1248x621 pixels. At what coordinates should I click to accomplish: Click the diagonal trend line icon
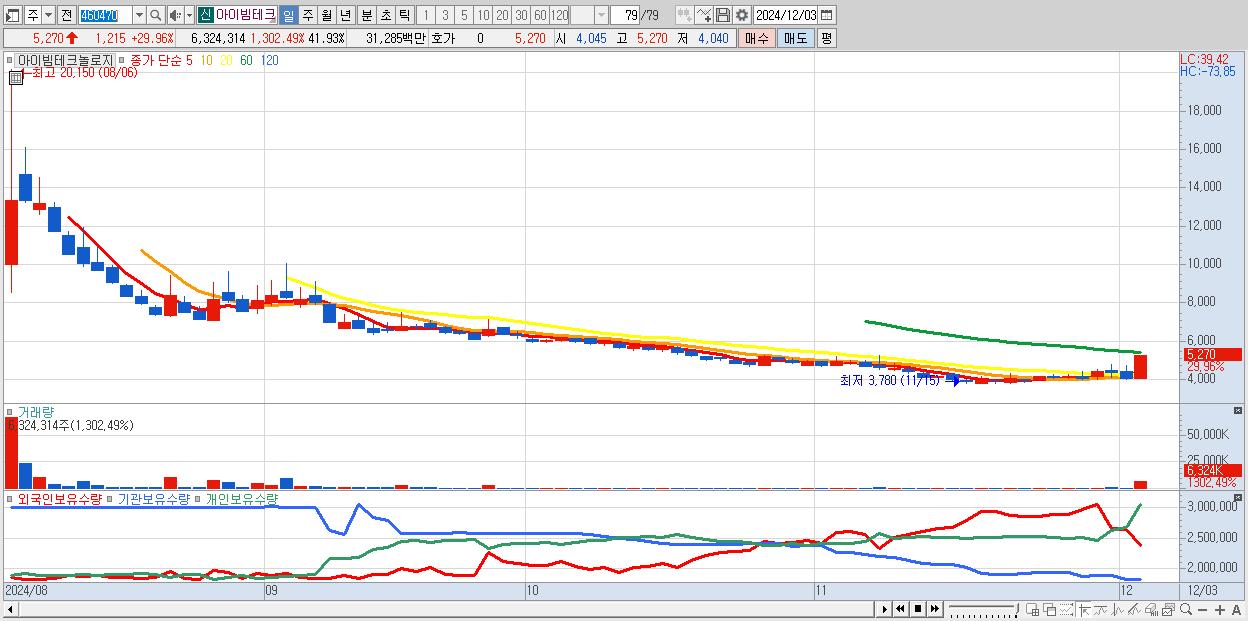coord(1134,610)
